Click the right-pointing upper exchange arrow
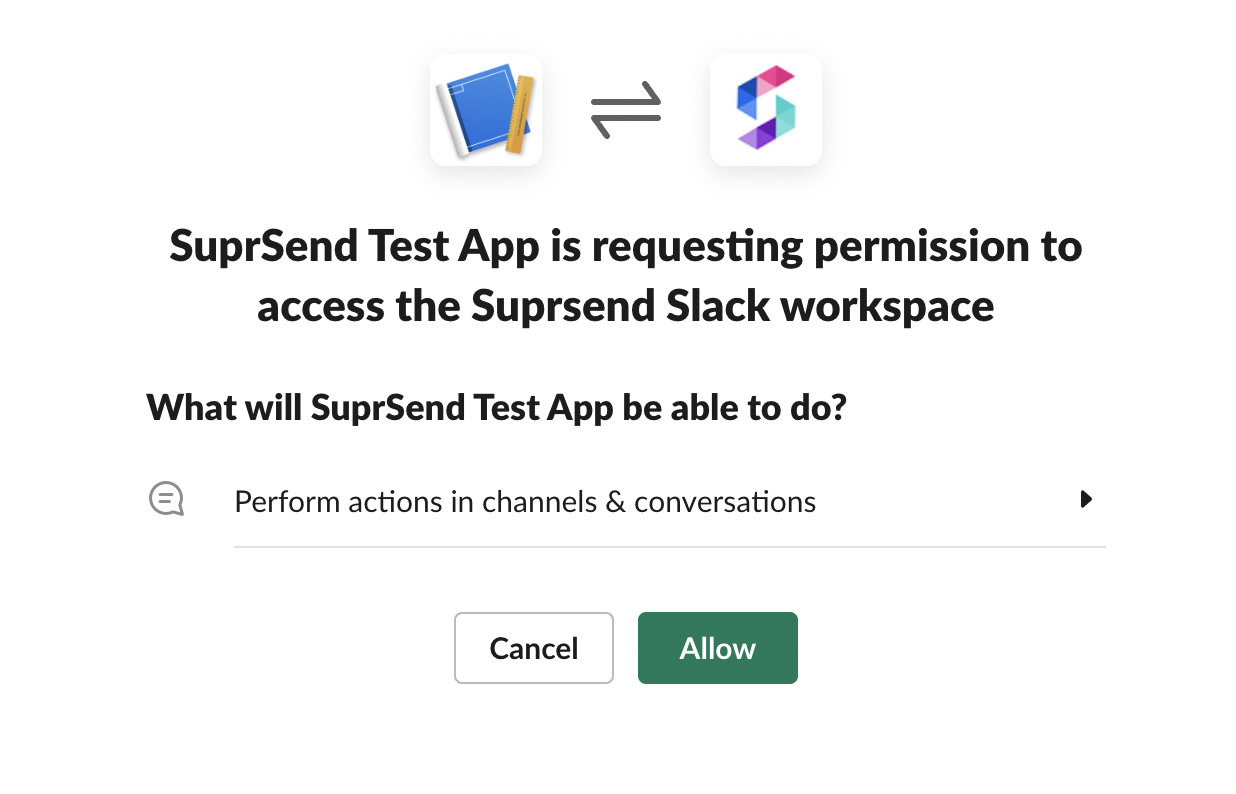Viewport: 1236px width, 794px height. [x=626, y=98]
